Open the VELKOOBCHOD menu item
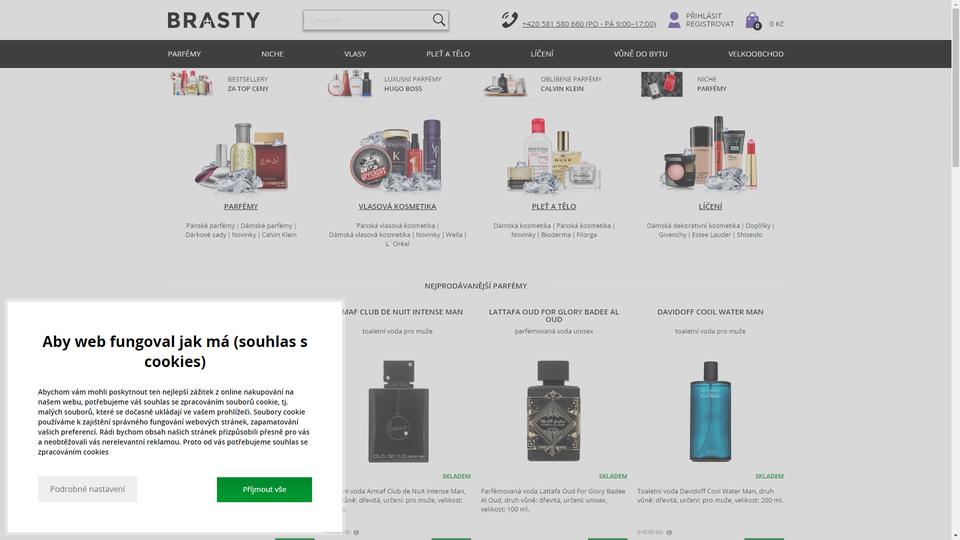 click(x=756, y=54)
